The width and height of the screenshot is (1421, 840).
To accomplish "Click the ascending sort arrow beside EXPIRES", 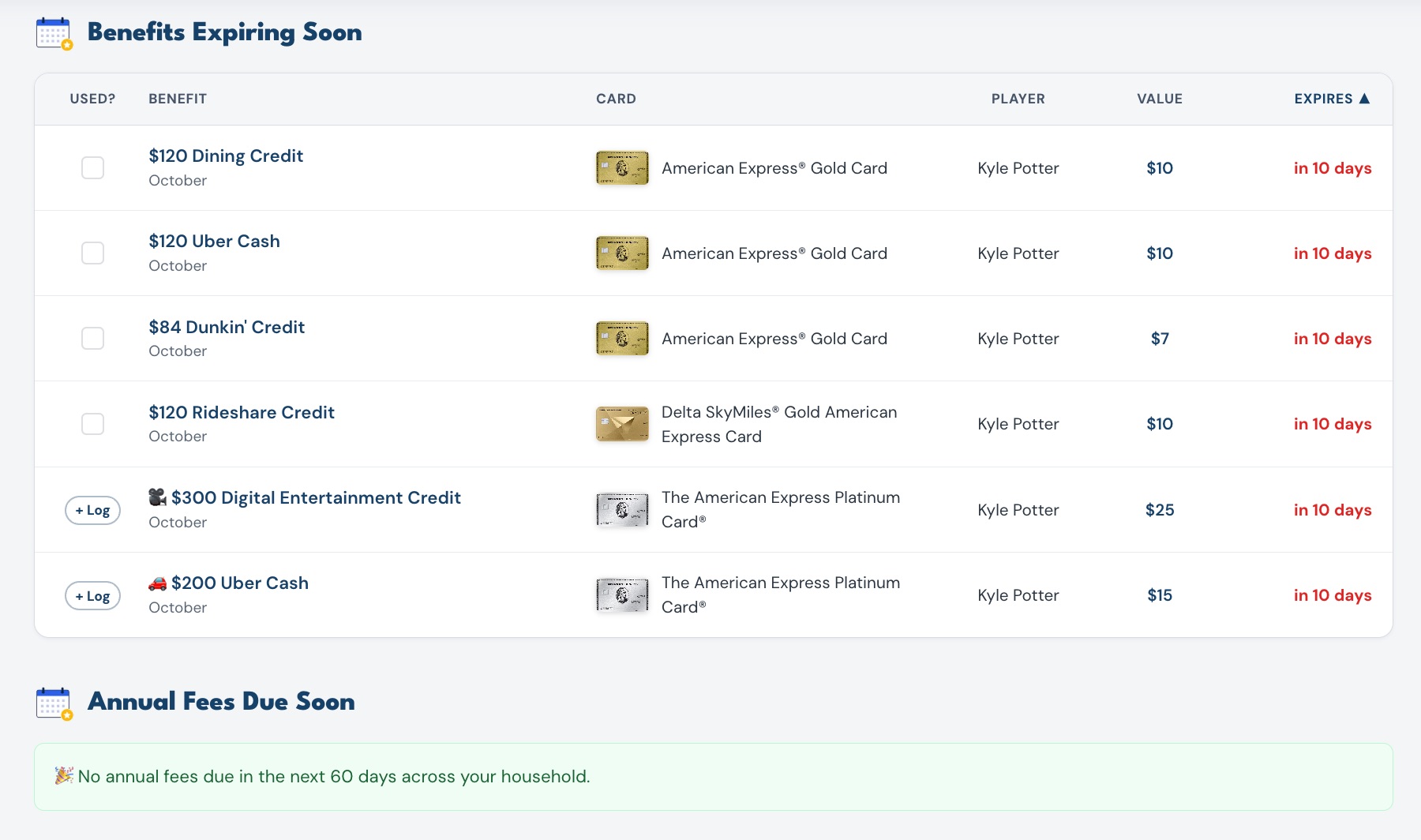I will pos(1364,99).
